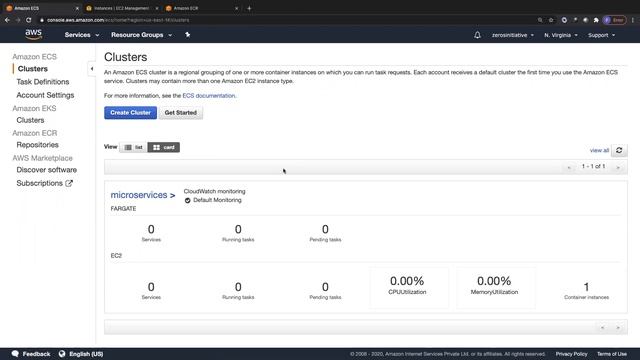
Task: Click the Feedback chat bubble icon
Action: 15,354
